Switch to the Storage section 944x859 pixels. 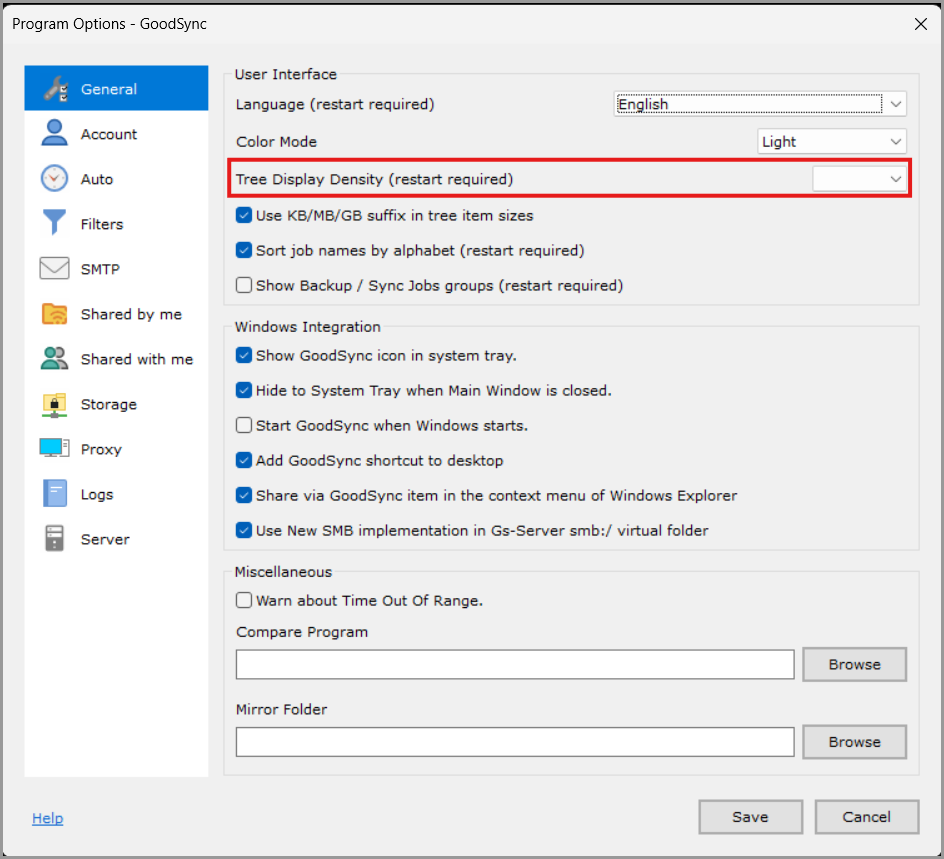tap(116, 404)
